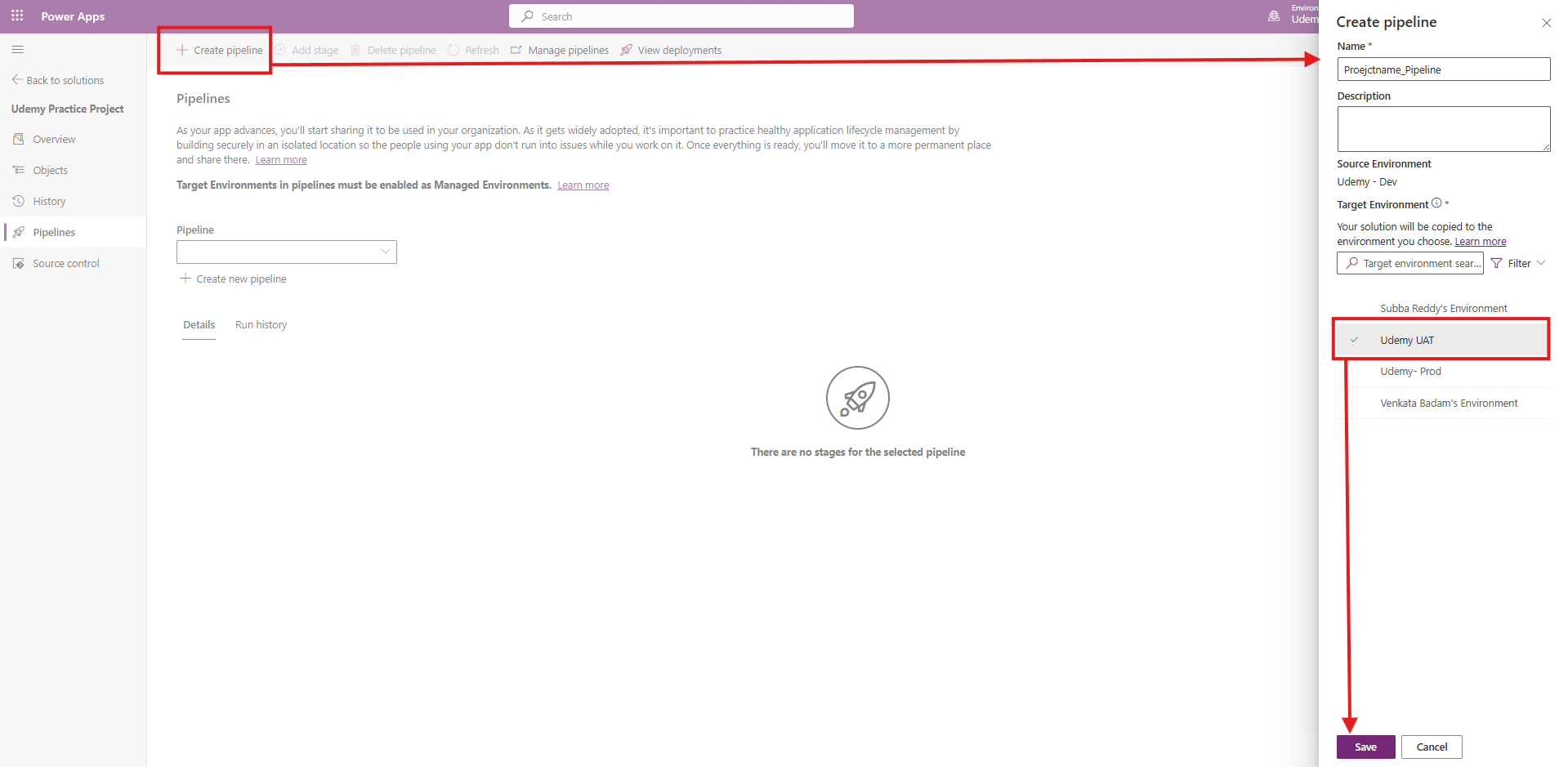Open Source control in the left navigation
This screenshot has height=767, width=1568.
(x=74, y=263)
